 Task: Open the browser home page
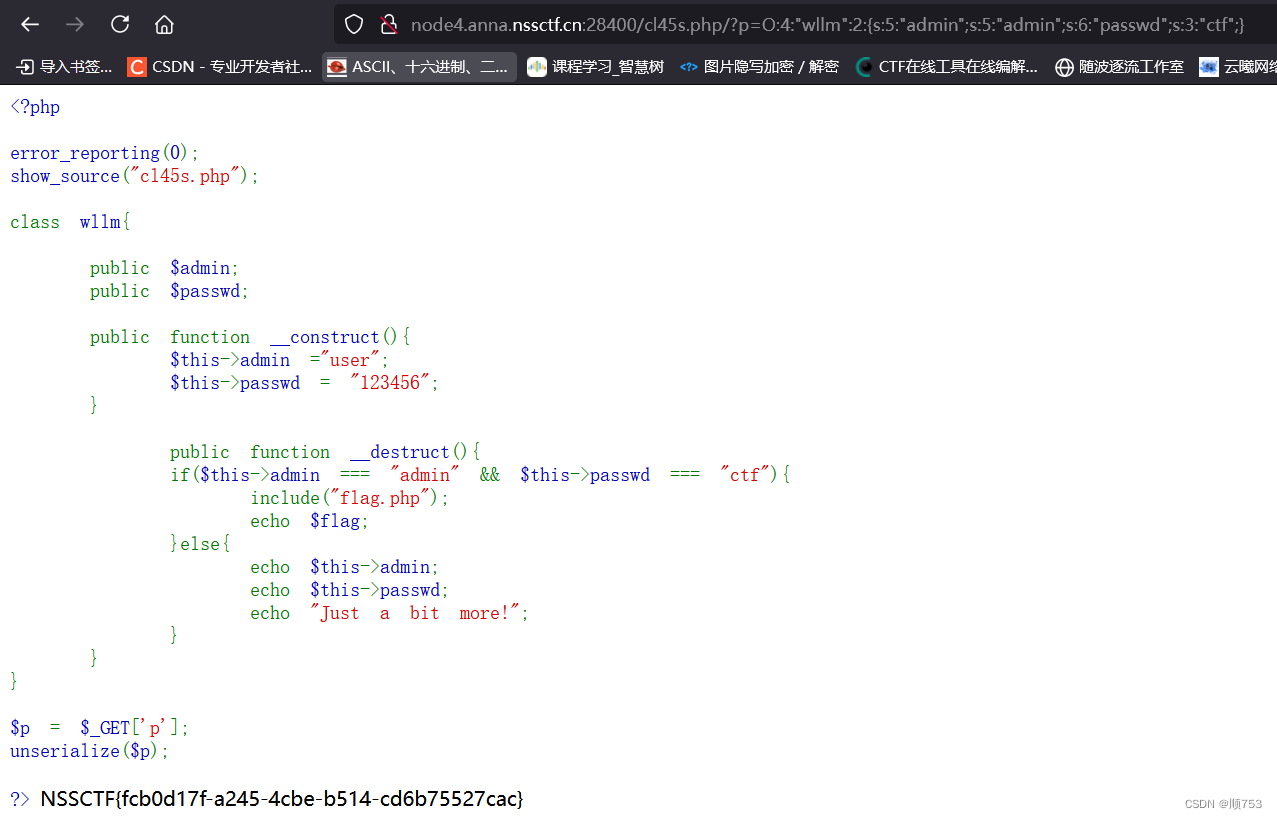point(164,24)
